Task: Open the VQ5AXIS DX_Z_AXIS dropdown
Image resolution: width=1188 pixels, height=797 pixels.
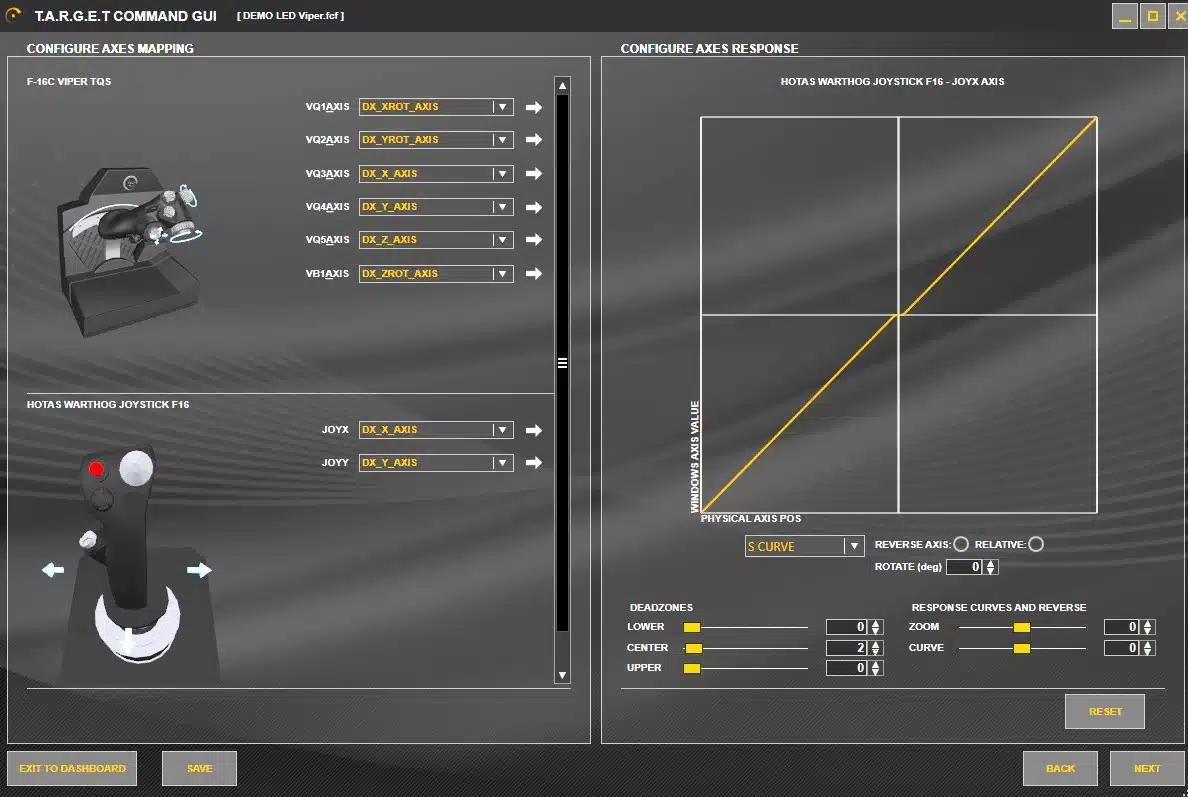Action: coord(502,240)
